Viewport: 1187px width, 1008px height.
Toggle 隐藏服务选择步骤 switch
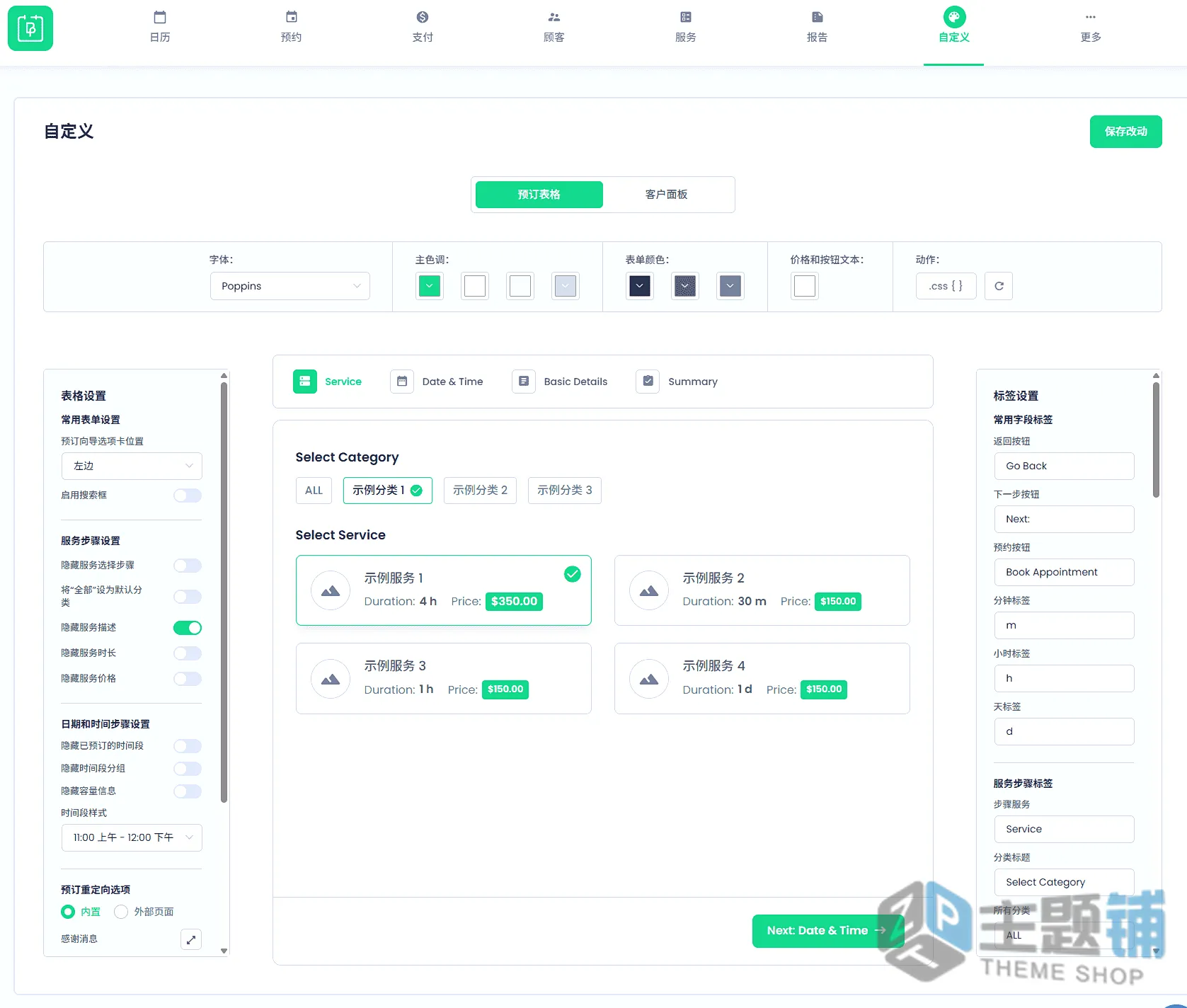pos(188,566)
